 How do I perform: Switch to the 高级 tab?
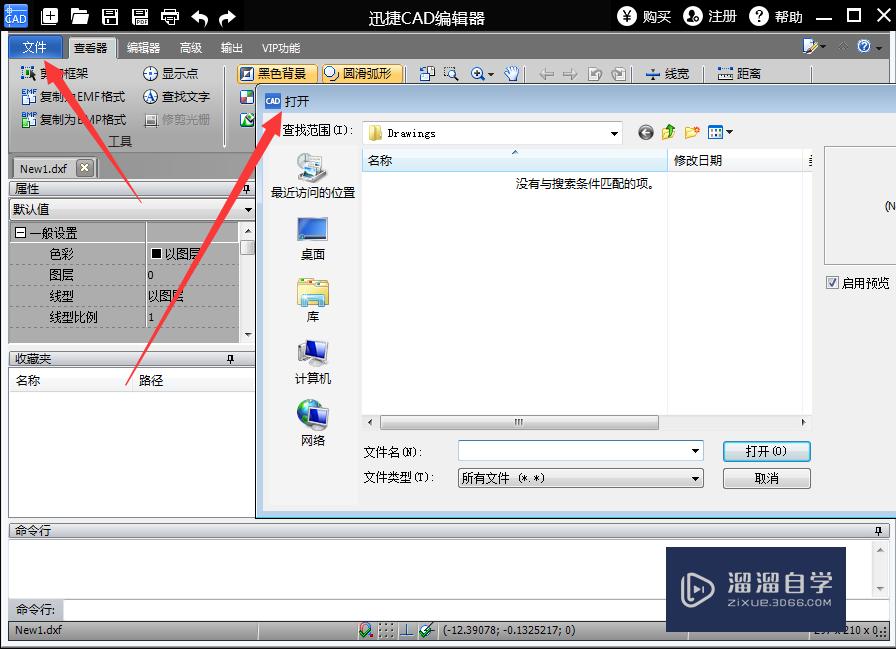(x=191, y=48)
